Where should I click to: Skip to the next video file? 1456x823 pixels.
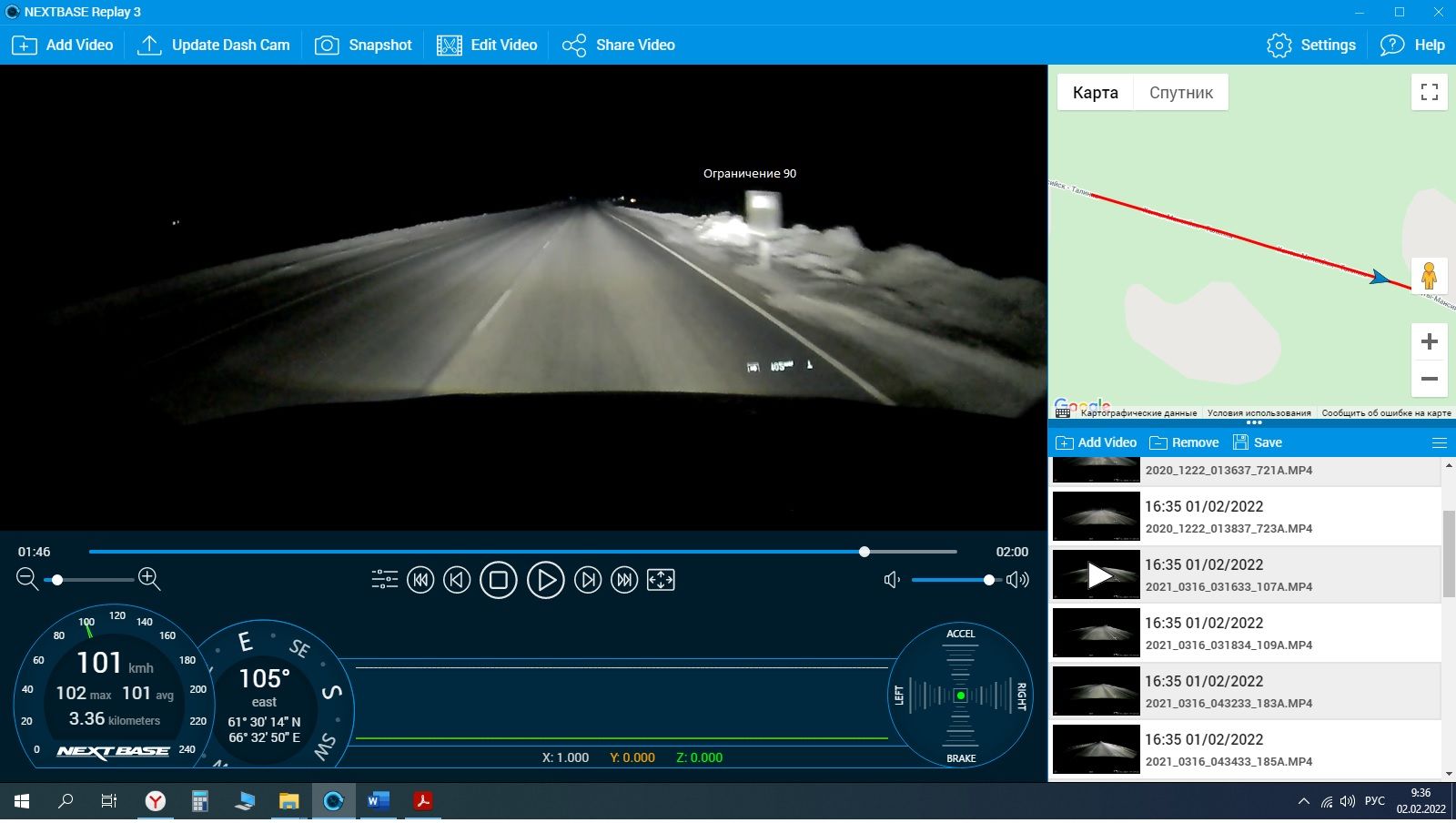click(624, 580)
